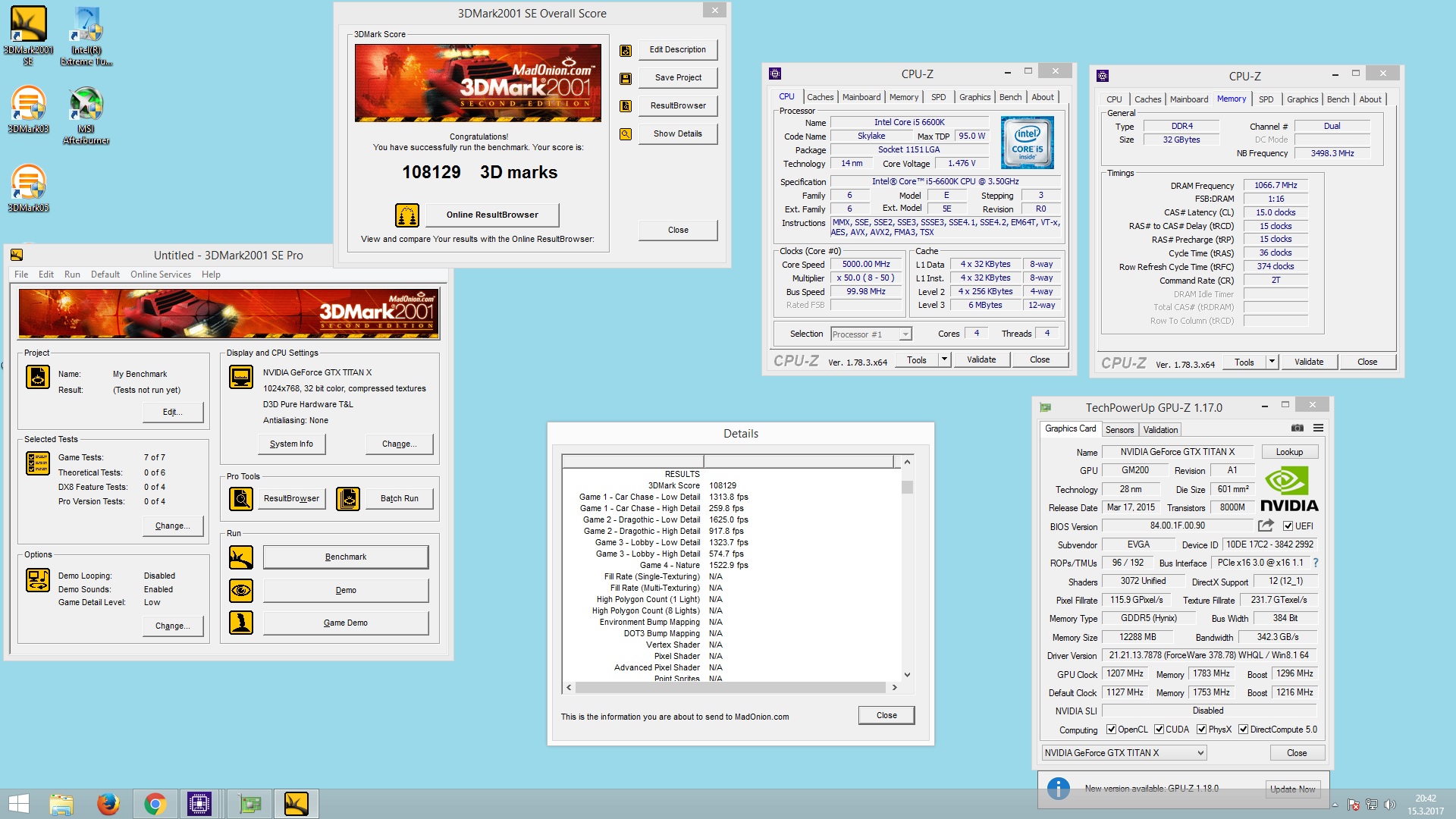
Task: Click Details horizontal scrollbar right arrow
Action: (894, 687)
